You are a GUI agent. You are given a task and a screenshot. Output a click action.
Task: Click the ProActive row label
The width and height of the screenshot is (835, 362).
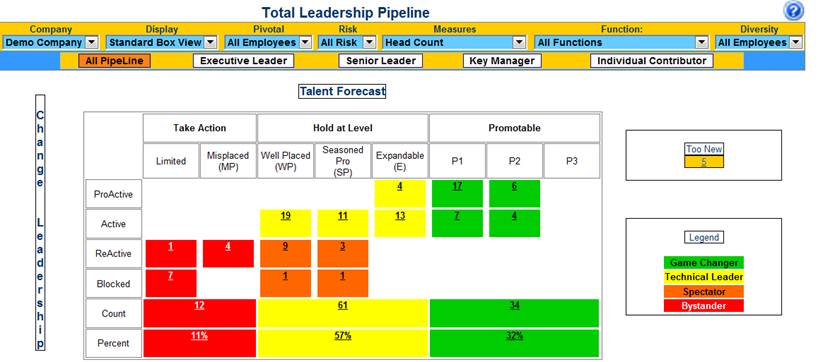113,194
